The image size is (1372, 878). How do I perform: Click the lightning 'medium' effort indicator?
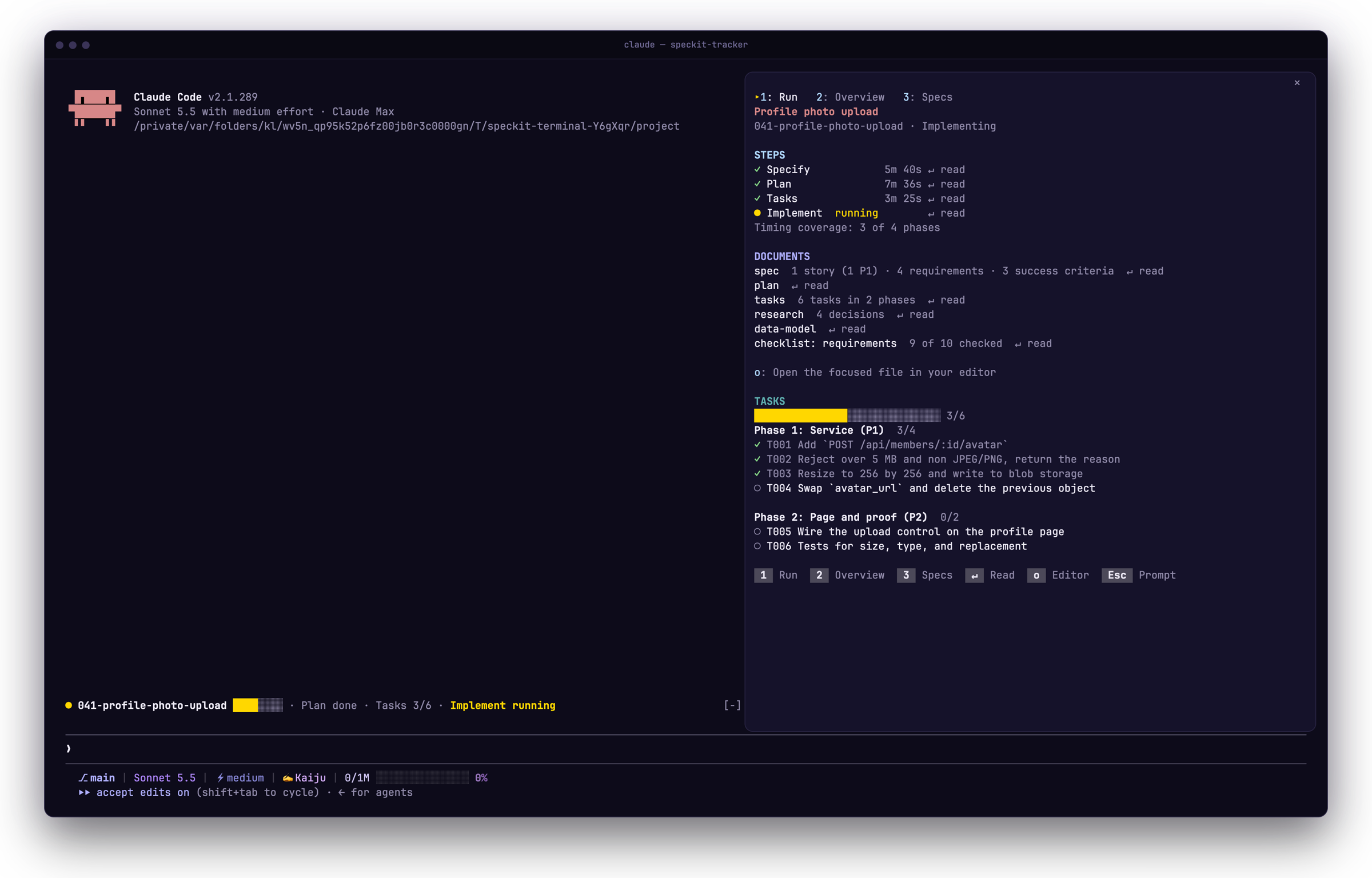click(240, 778)
